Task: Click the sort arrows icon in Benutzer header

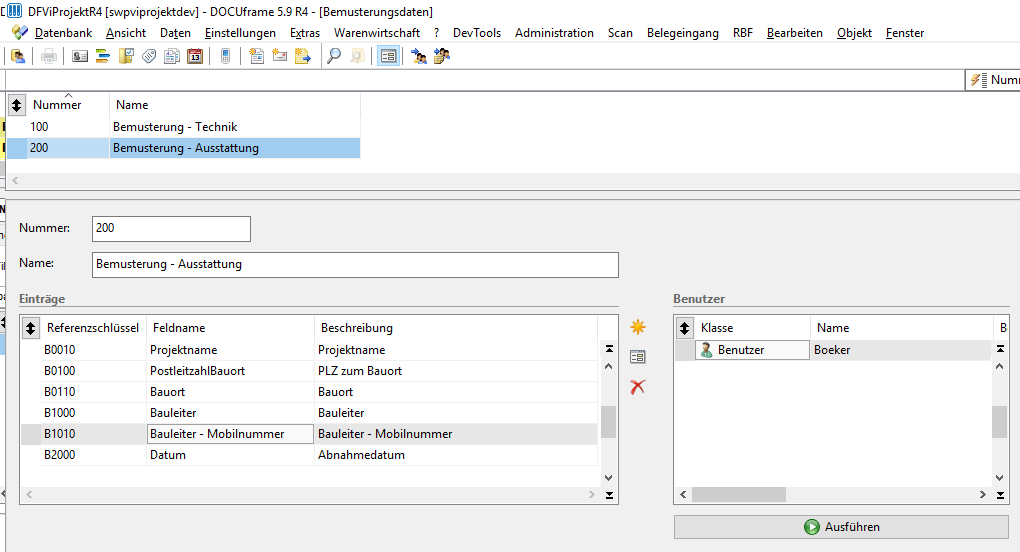Action: pyautogui.click(x=684, y=328)
